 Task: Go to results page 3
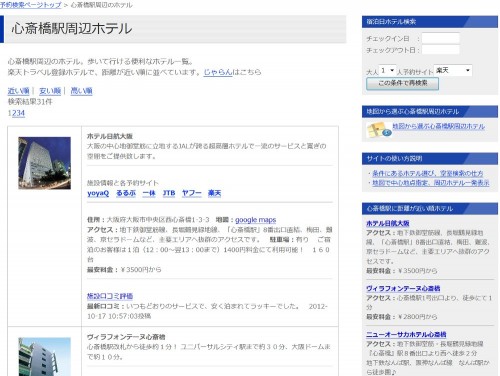click(18, 113)
